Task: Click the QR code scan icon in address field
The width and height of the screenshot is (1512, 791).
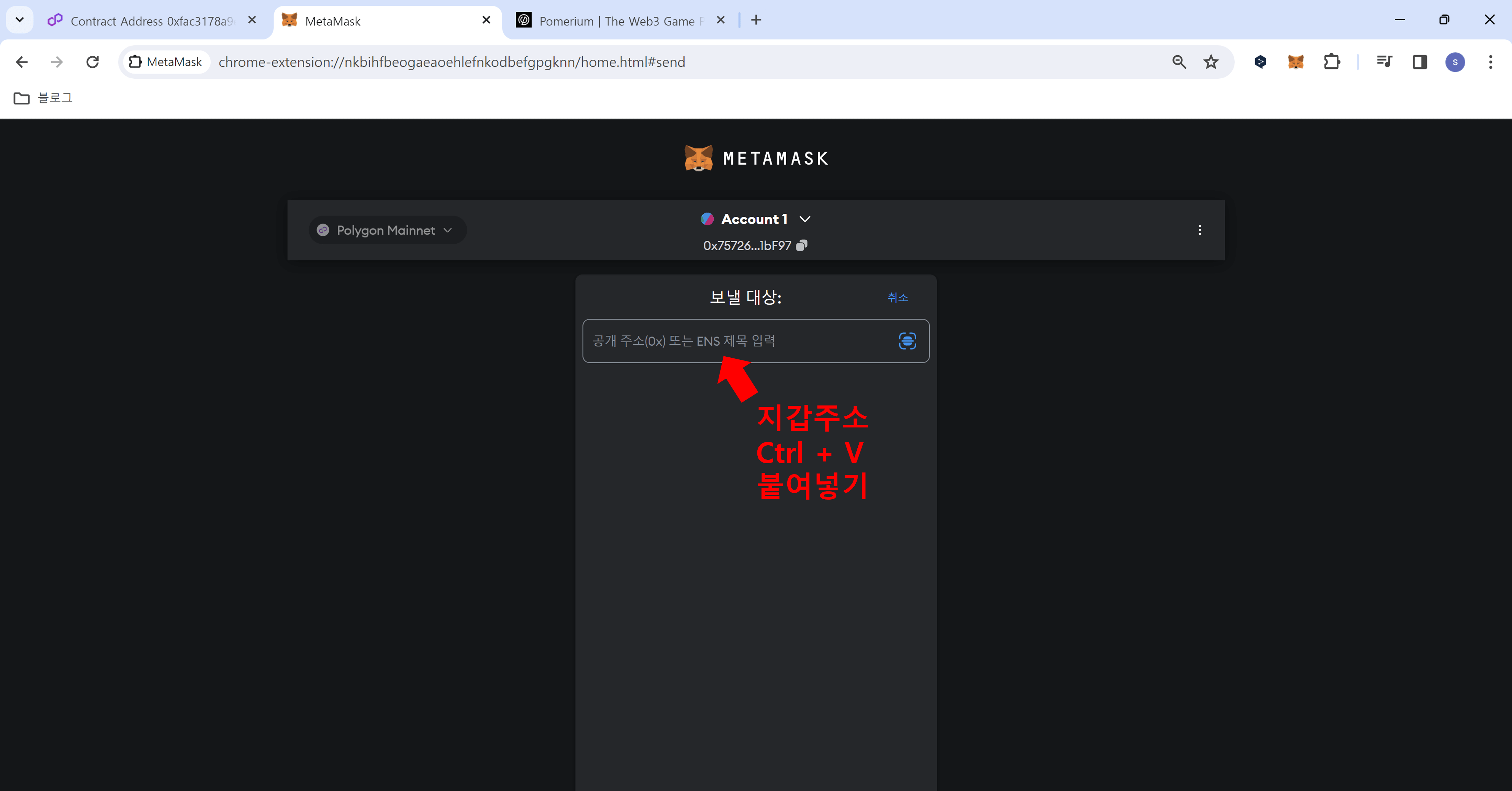Action: point(908,341)
